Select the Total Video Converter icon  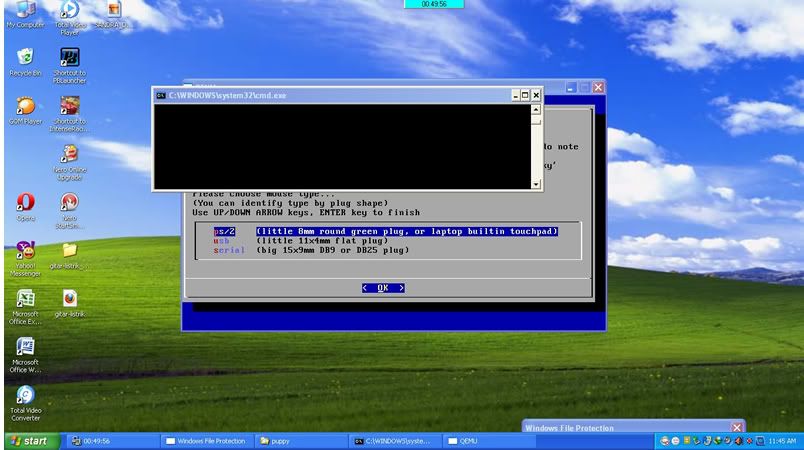(25, 403)
